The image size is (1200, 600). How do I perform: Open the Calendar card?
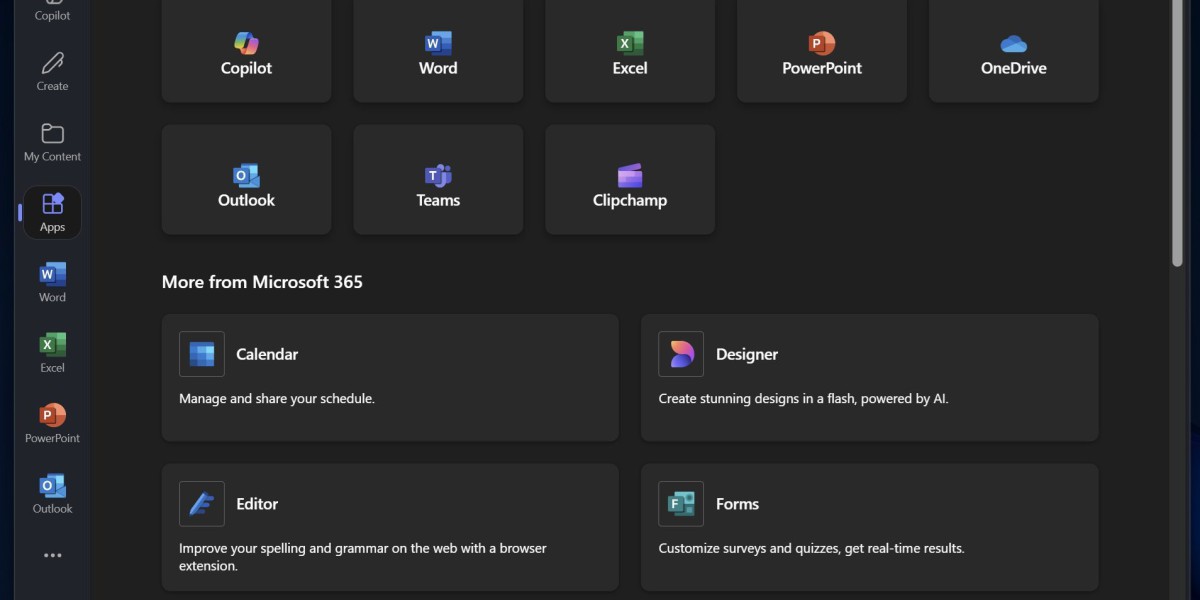tap(390, 377)
